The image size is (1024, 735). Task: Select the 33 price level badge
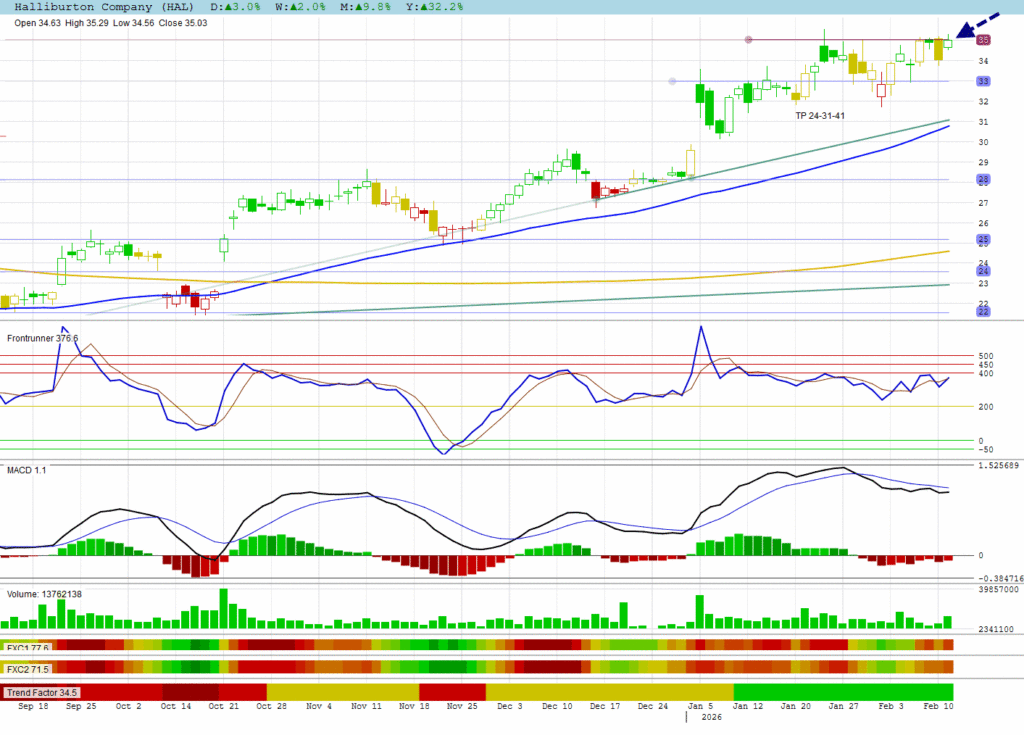[983, 81]
